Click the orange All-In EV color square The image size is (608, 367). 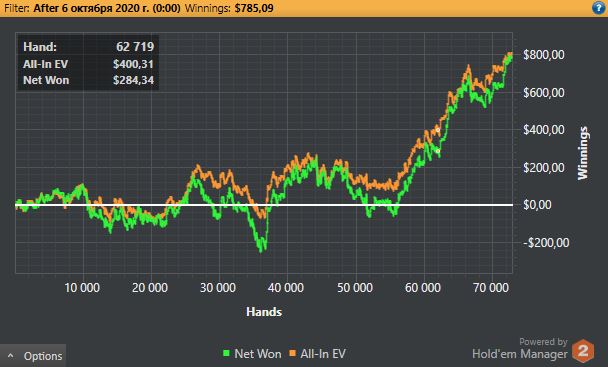coord(292,353)
